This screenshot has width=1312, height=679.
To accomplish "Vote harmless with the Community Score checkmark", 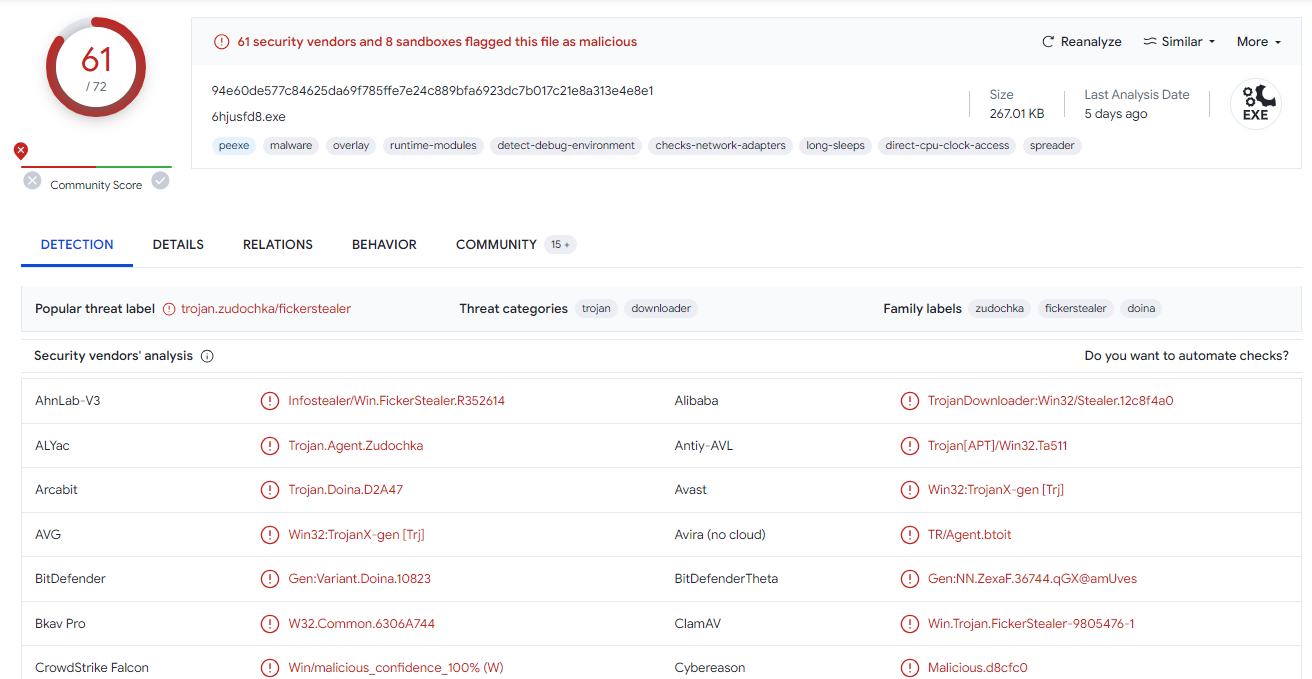I will tap(160, 181).
